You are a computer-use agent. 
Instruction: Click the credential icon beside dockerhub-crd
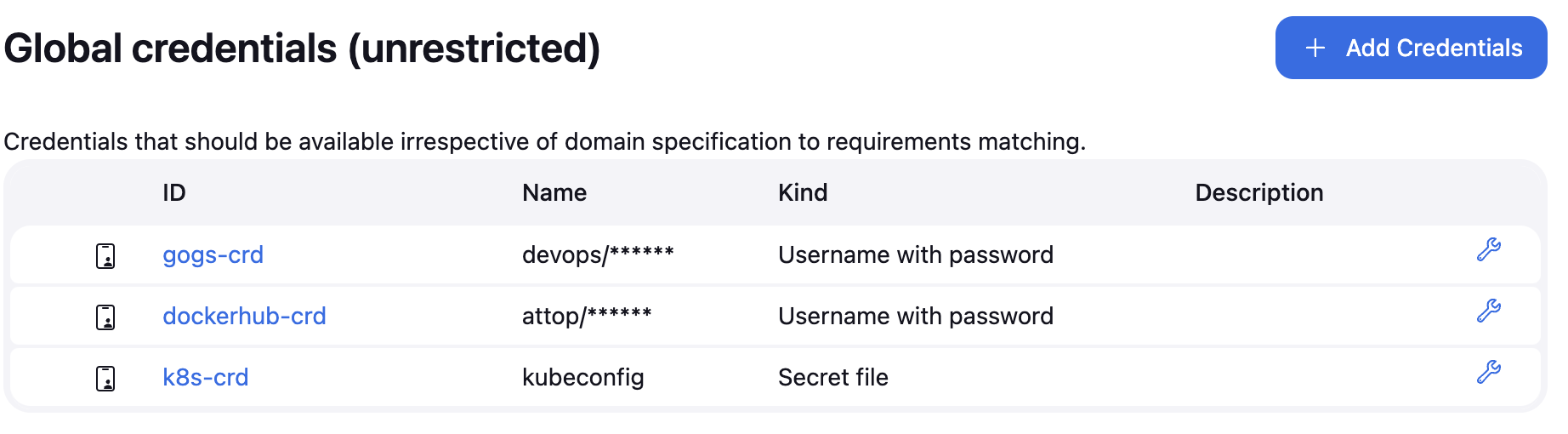pyautogui.click(x=105, y=317)
